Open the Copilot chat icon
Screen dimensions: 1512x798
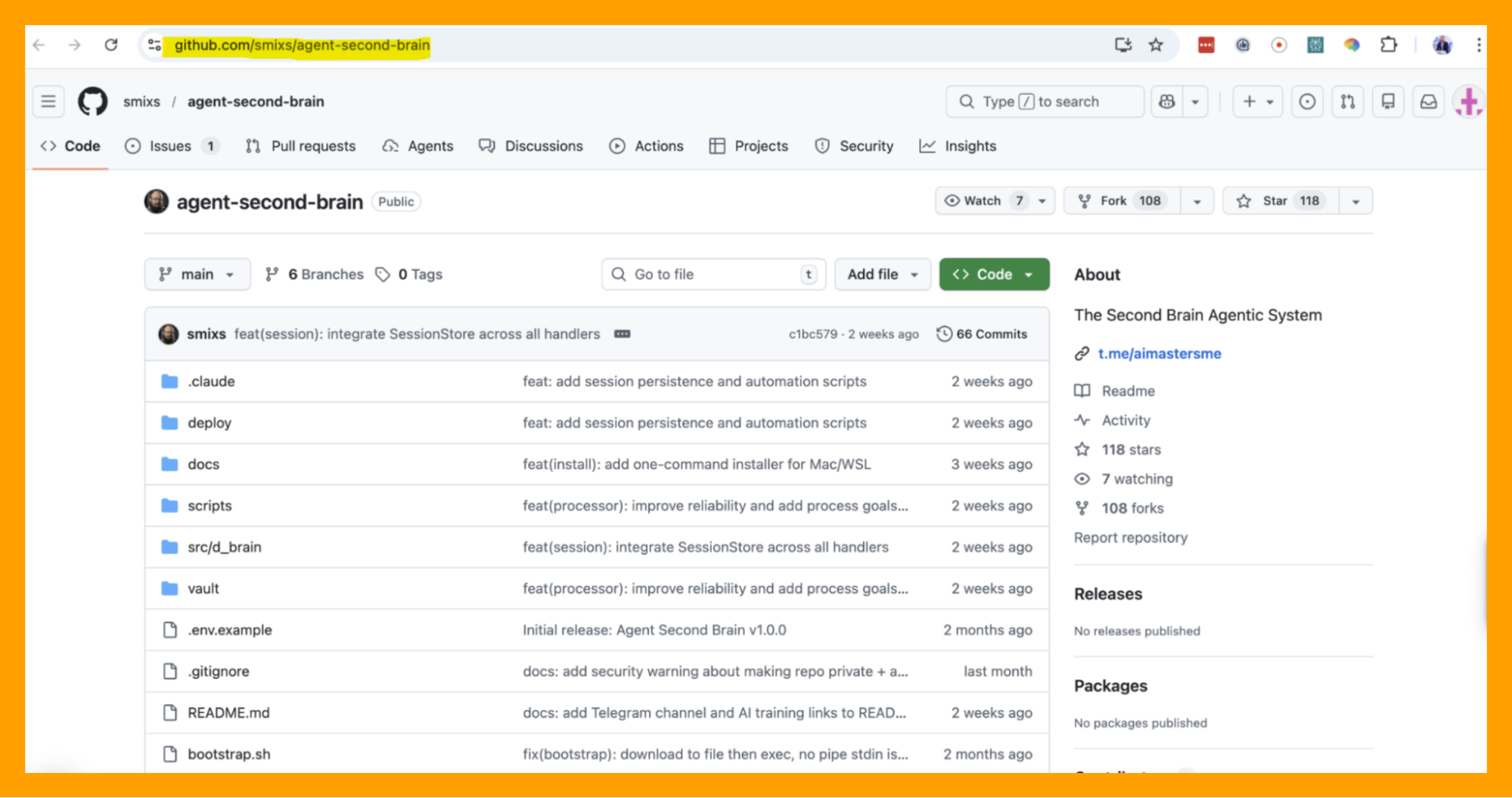[1167, 101]
